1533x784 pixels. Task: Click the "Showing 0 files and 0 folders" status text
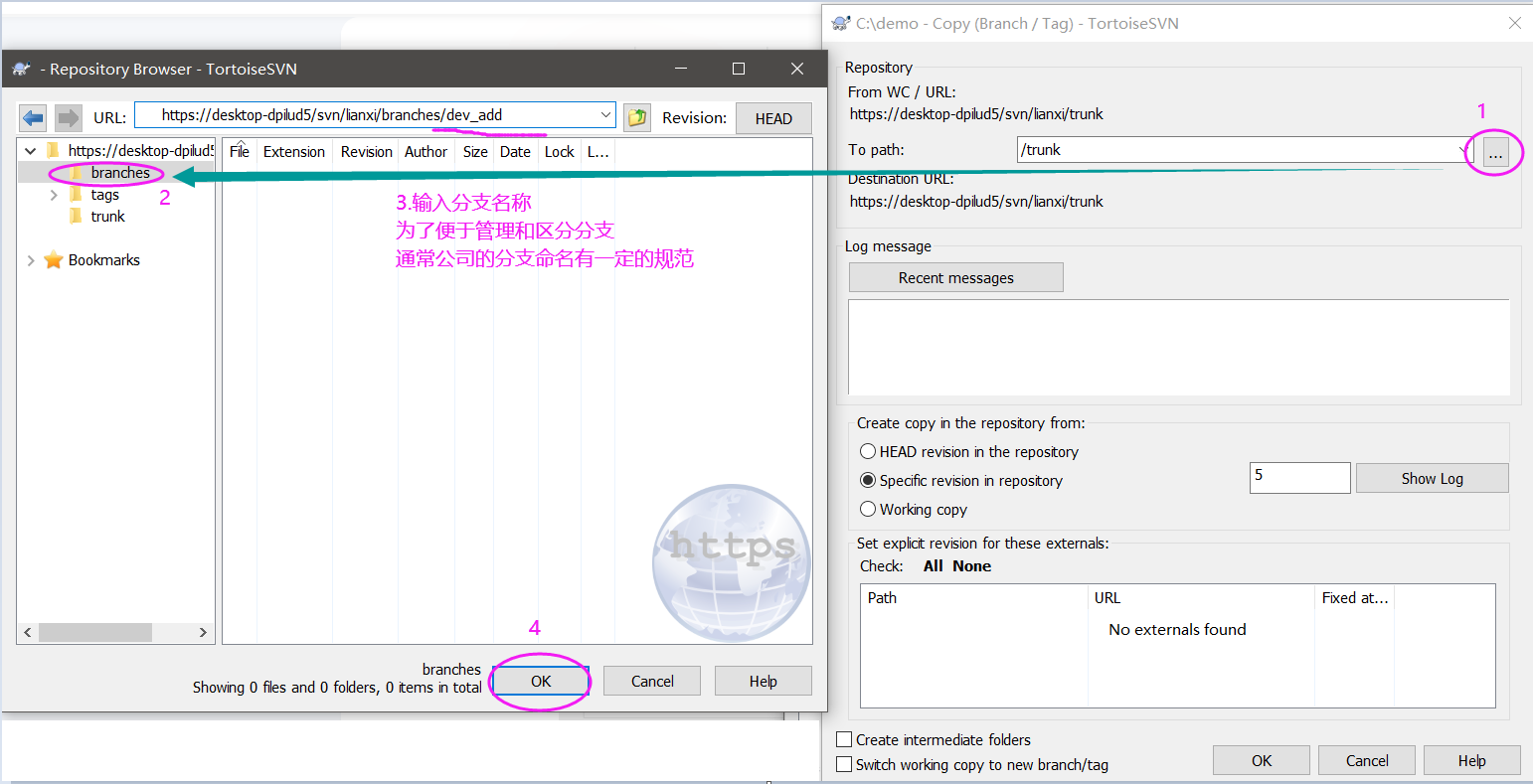click(x=337, y=687)
